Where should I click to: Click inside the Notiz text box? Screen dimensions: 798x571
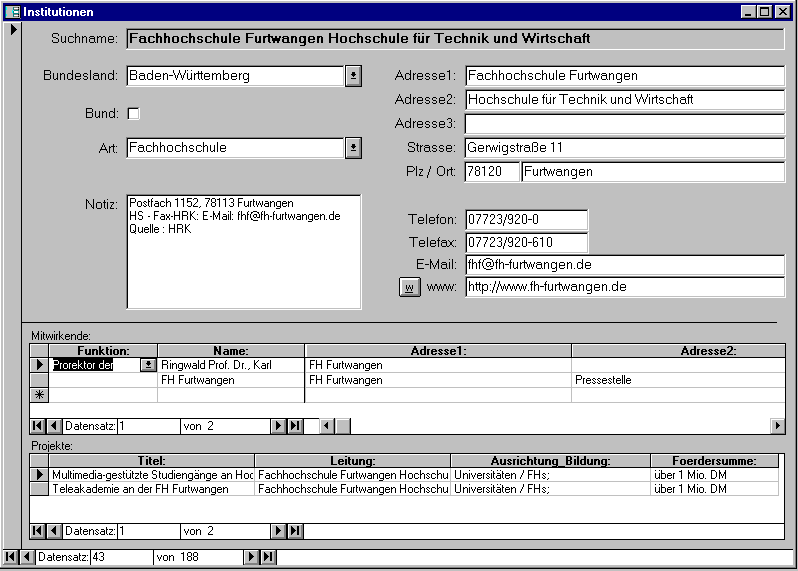coord(244,252)
